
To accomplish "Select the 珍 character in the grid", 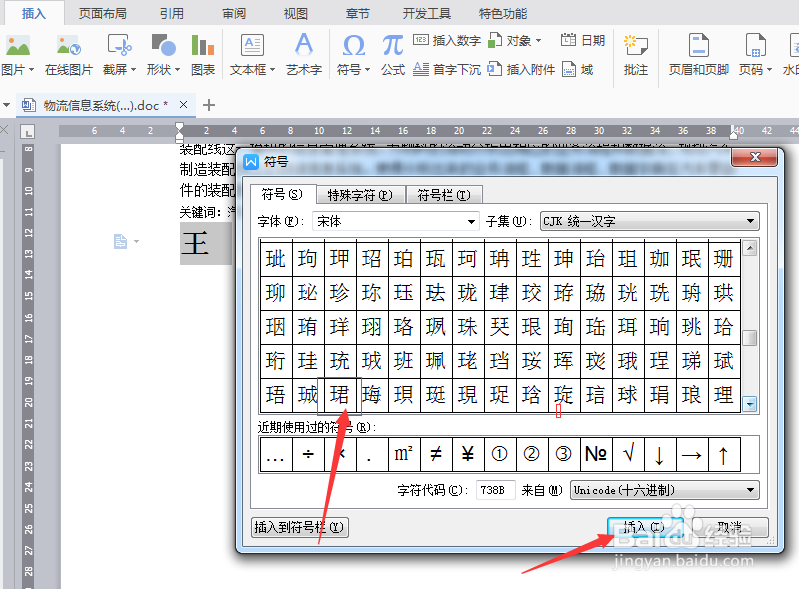I will point(339,292).
